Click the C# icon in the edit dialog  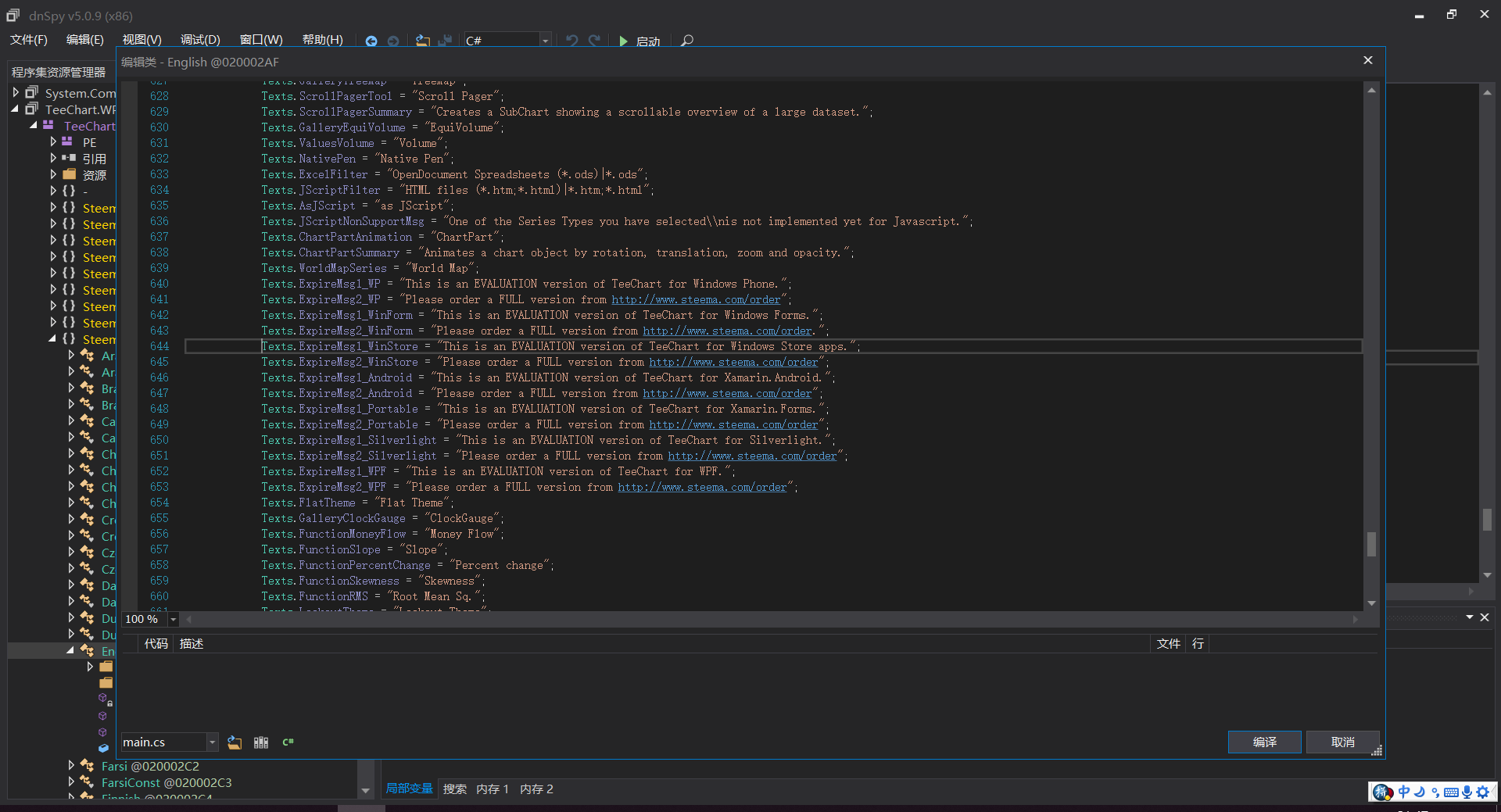click(x=288, y=742)
